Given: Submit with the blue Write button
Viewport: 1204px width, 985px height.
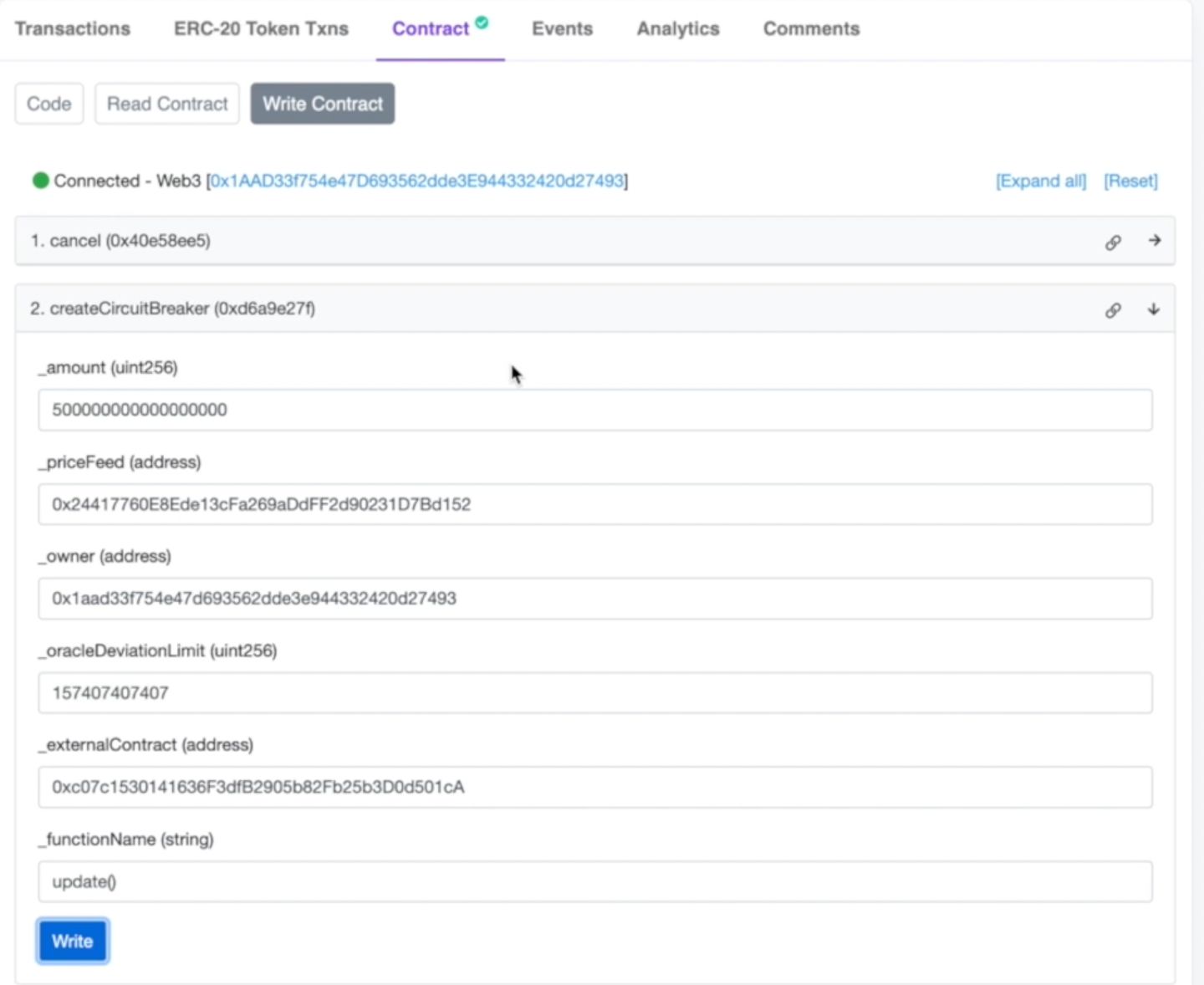Looking at the screenshot, I should pos(73,942).
